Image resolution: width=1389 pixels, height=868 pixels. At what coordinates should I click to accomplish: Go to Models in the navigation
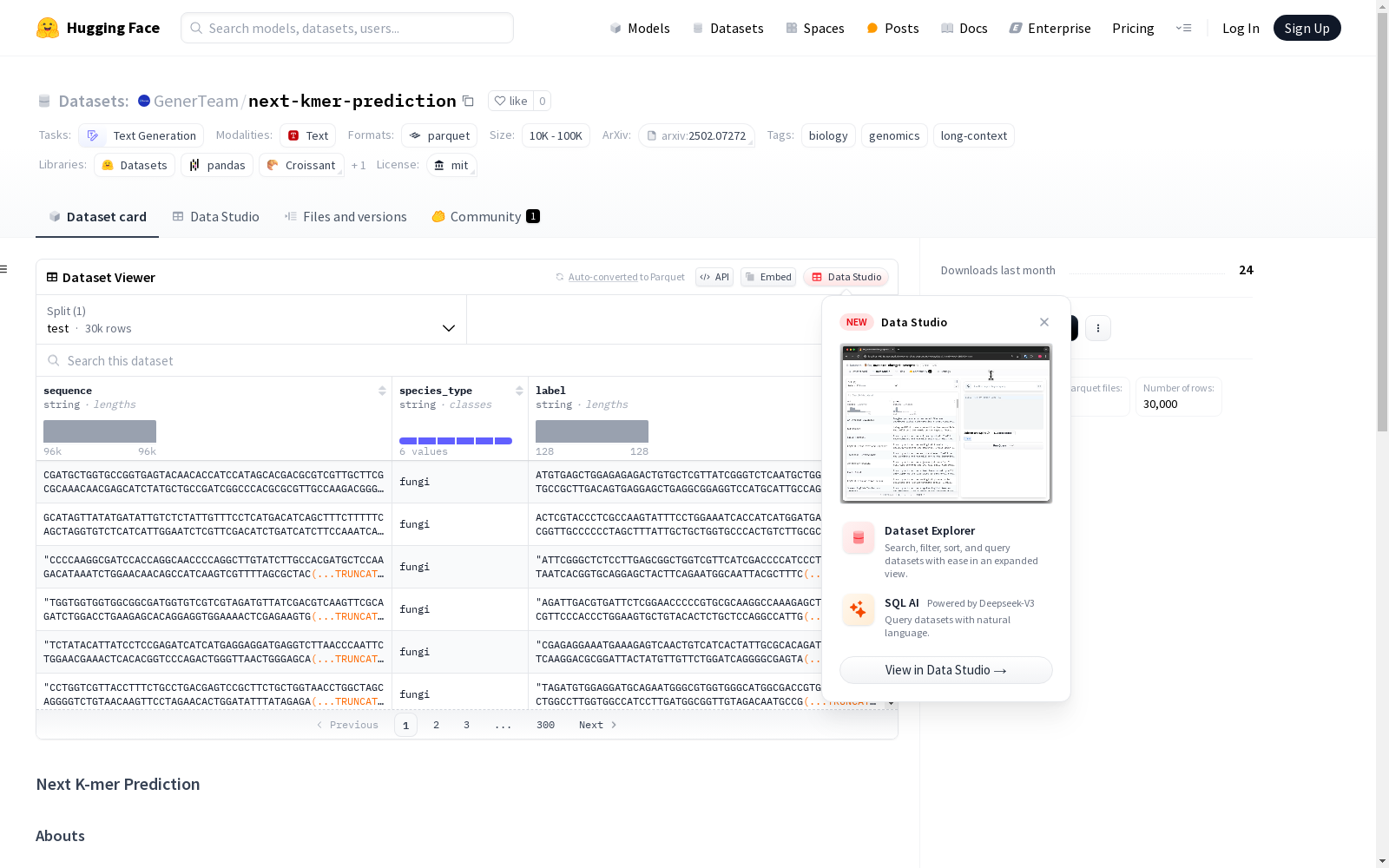pos(640,28)
